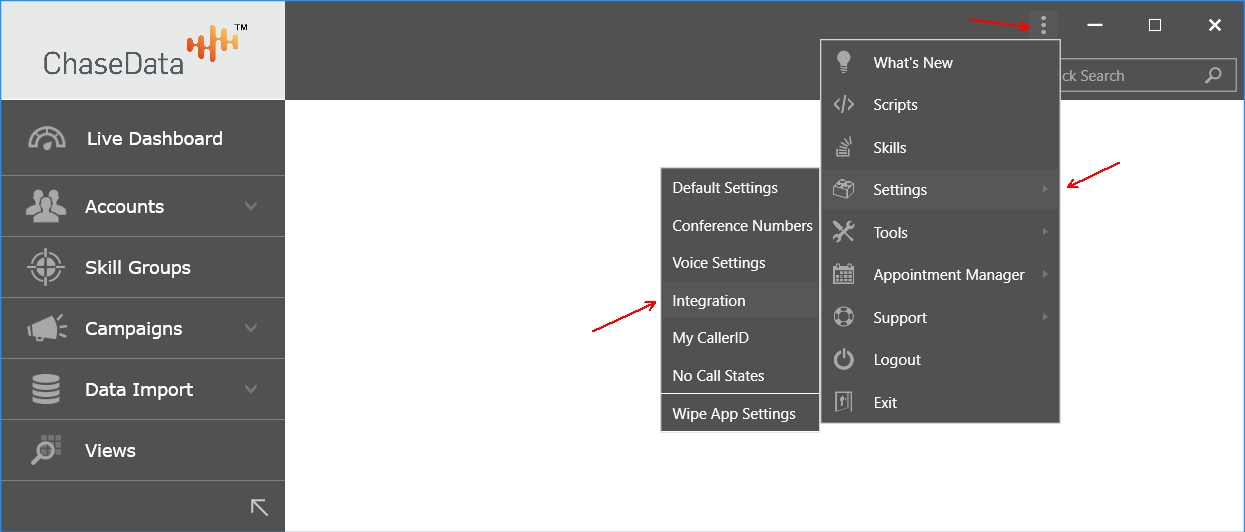Screen dimensions: 1245x532
Task: Click the three-dot vertical menu icon
Action: click(1043, 25)
